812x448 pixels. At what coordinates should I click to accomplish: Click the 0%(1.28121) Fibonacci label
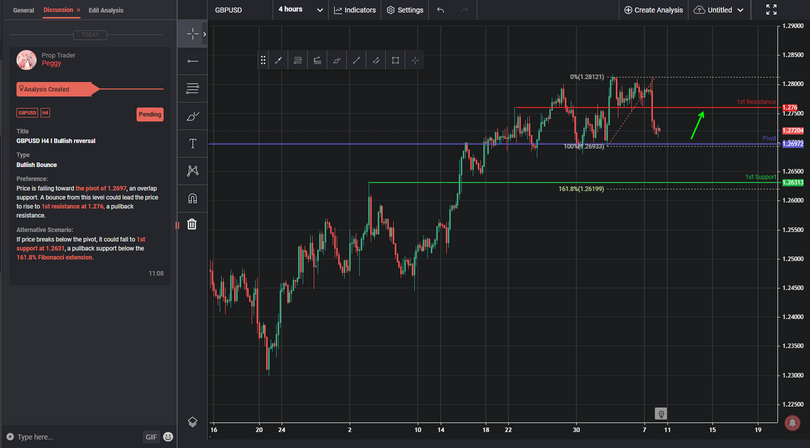click(x=587, y=77)
